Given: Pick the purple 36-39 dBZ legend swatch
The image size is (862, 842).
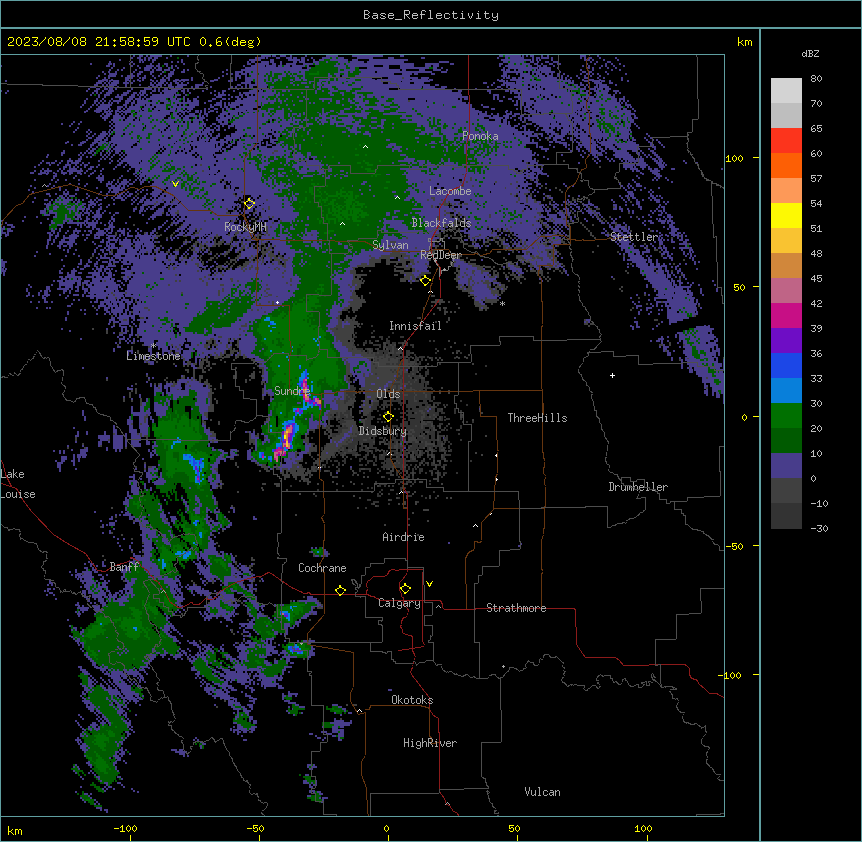Looking at the screenshot, I should (786, 341).
